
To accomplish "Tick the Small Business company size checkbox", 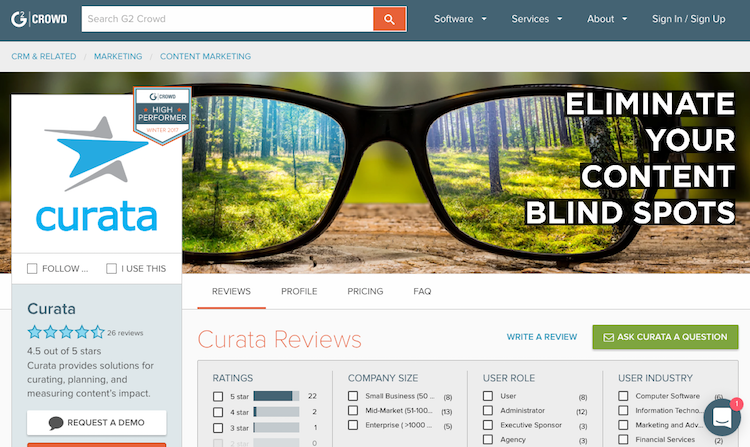I will 353,396.
